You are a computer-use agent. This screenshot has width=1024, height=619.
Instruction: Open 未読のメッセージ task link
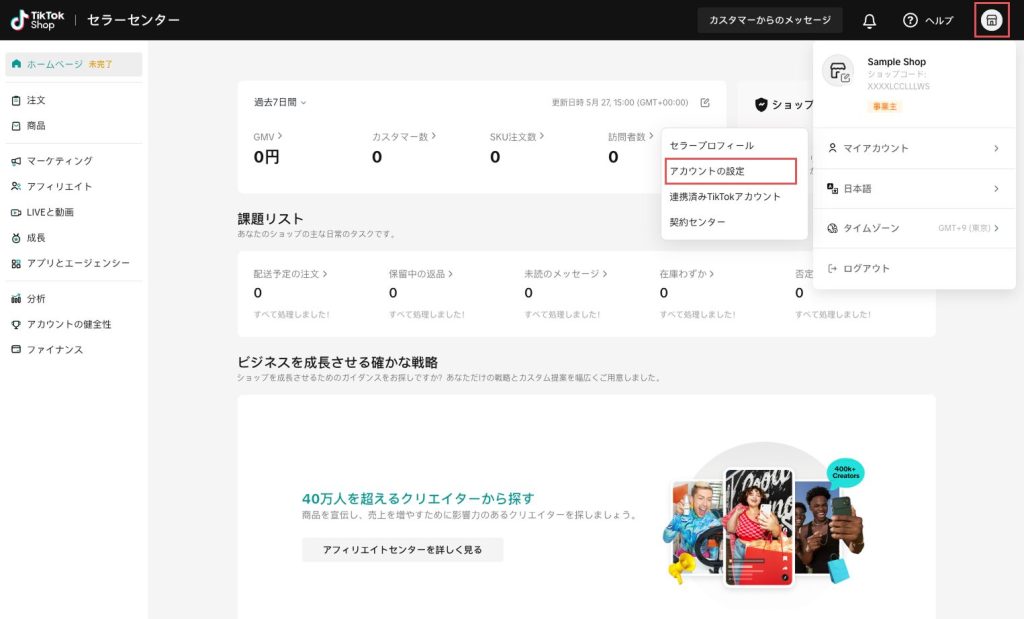tap(566, 274)
